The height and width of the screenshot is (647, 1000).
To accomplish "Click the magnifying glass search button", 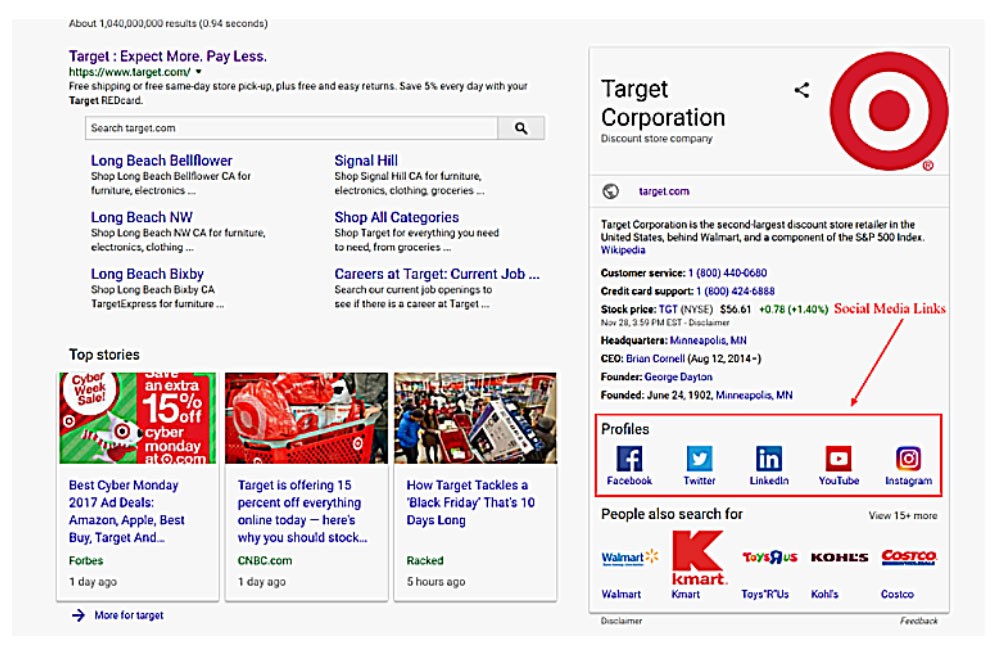I will pyautogui.click(x=521, y=128).
